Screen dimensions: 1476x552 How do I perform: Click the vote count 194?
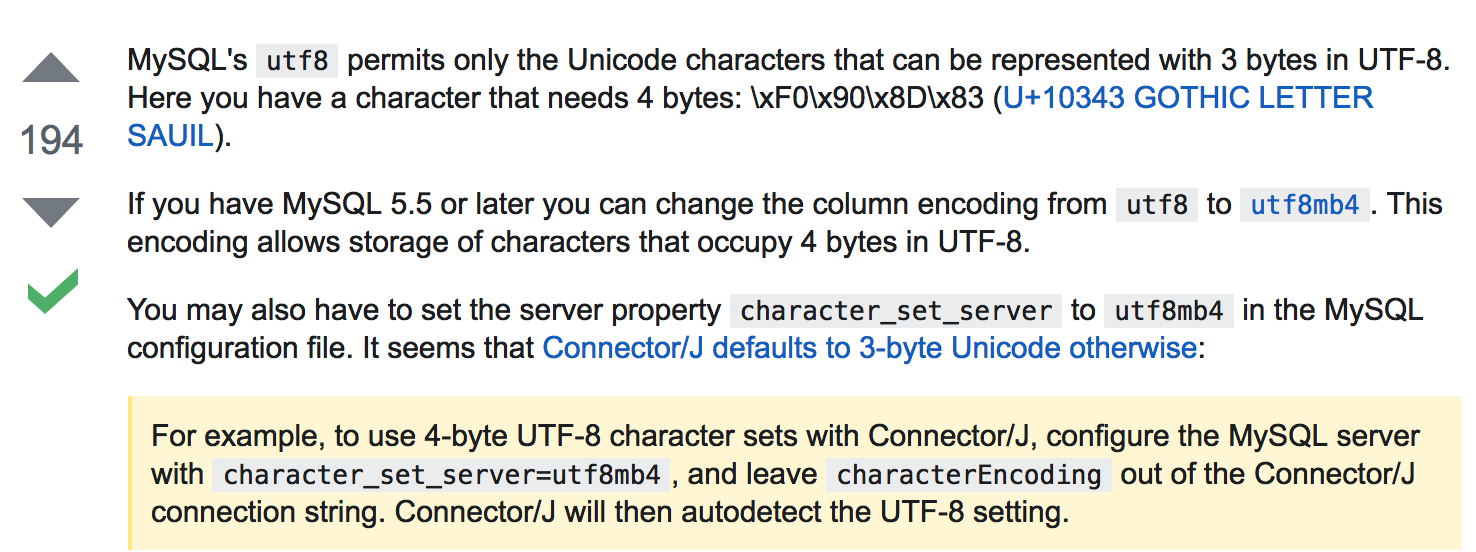(x=51, y=141)
